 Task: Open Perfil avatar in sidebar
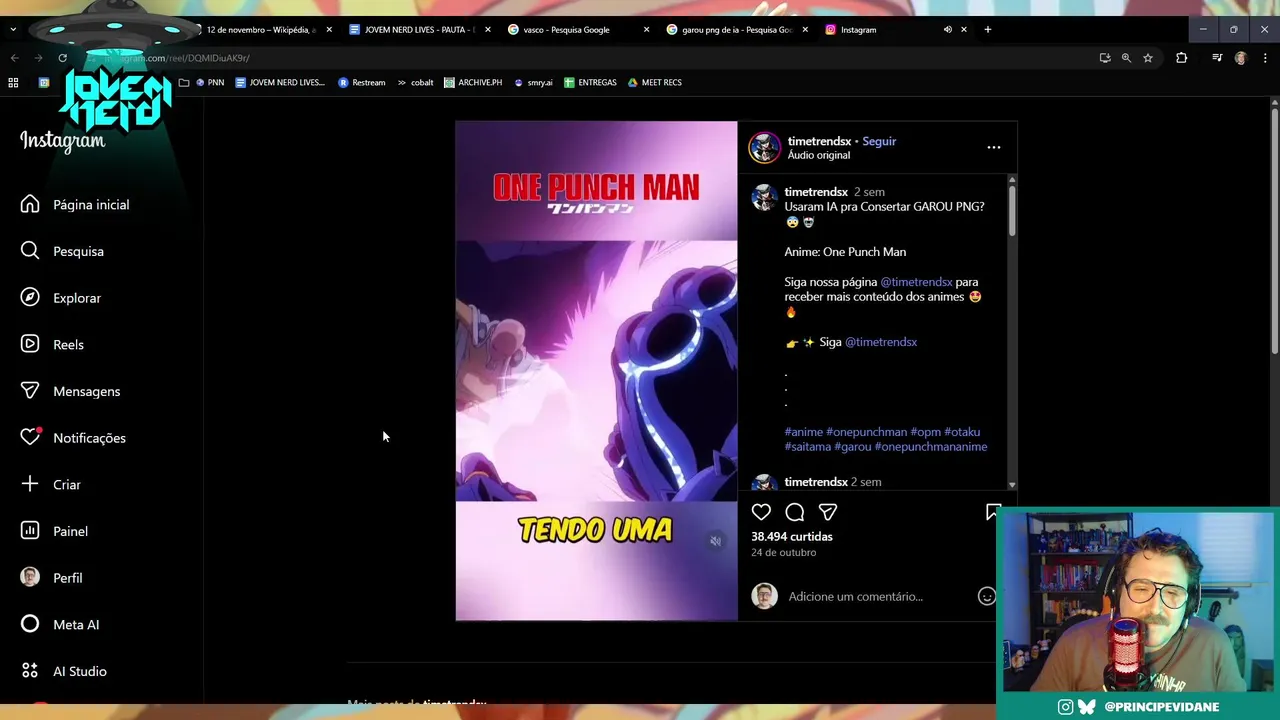tap(30, 578)
